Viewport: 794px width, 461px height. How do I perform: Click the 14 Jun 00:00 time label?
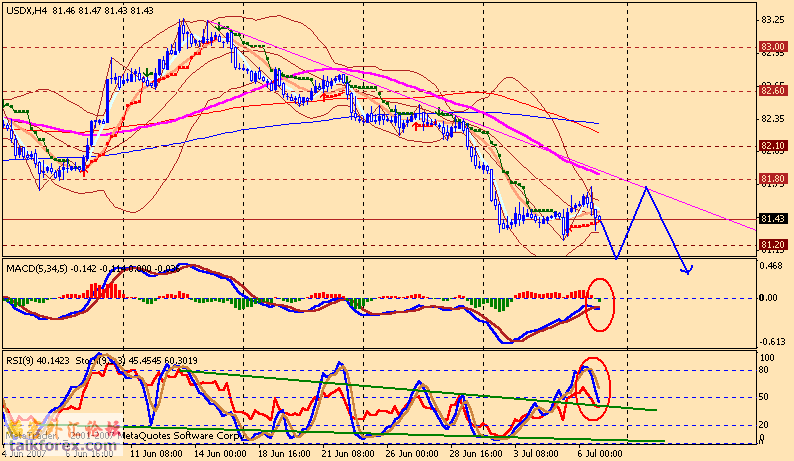220,453
